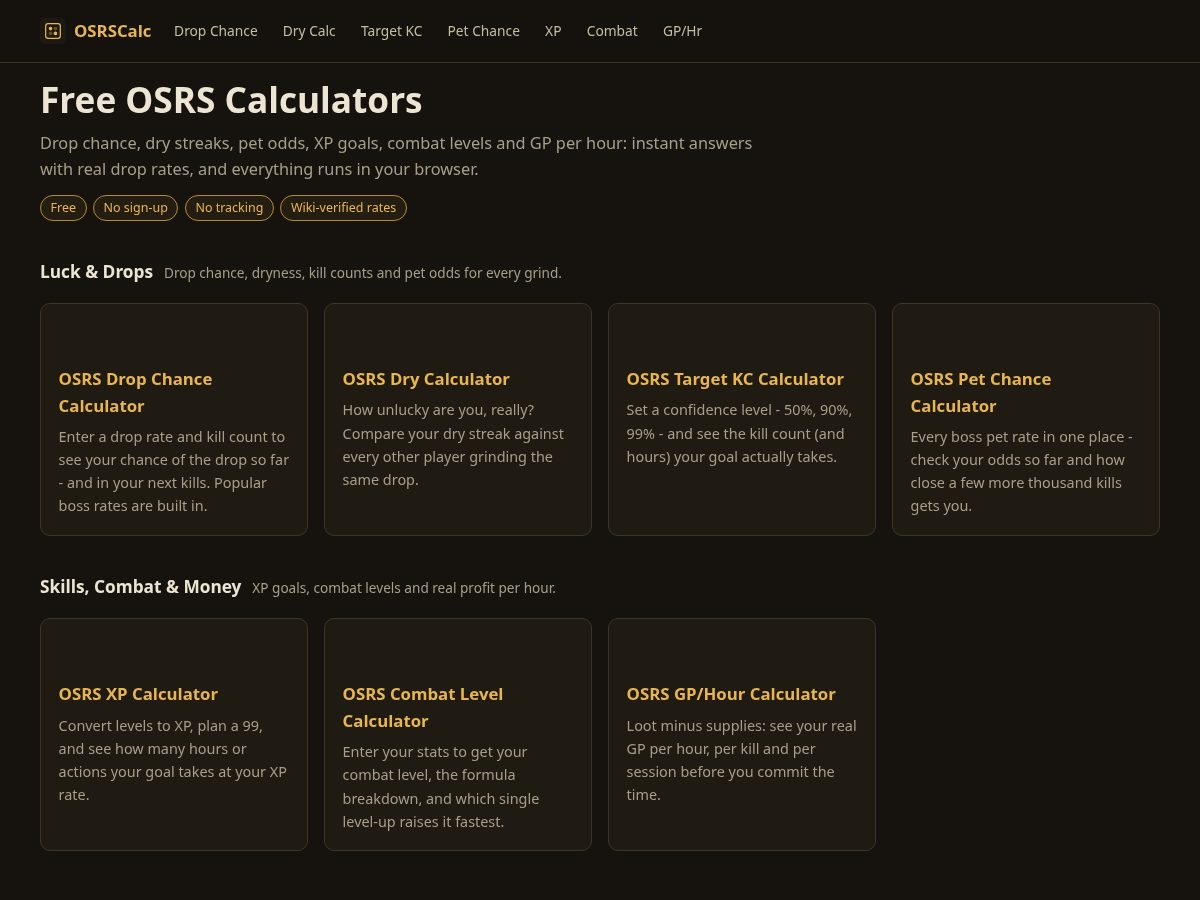
Task: Click the intro paragraph about instant answers
Action: [x=396, y=156]
